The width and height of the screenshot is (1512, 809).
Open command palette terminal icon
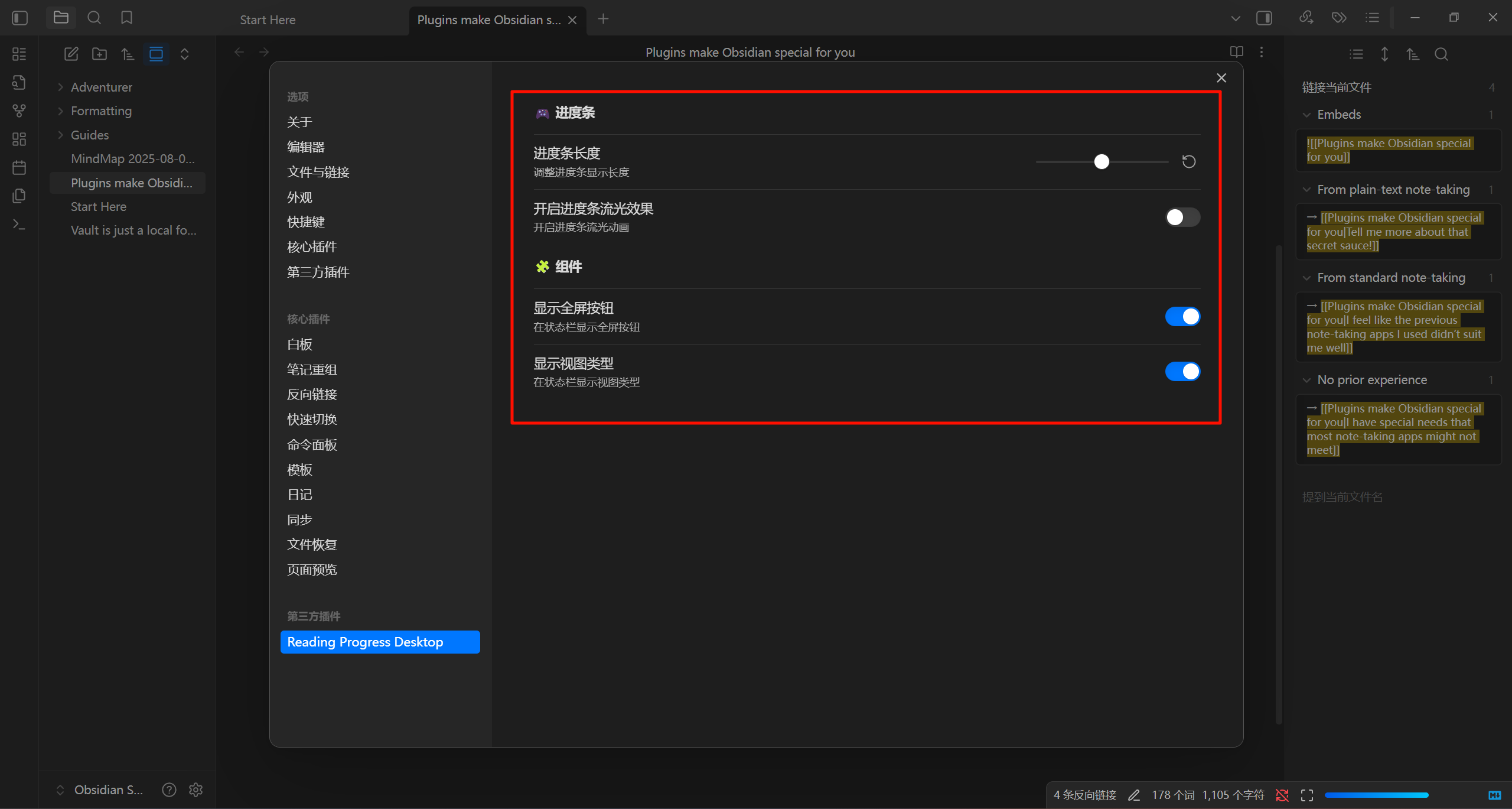pos(19,225)
